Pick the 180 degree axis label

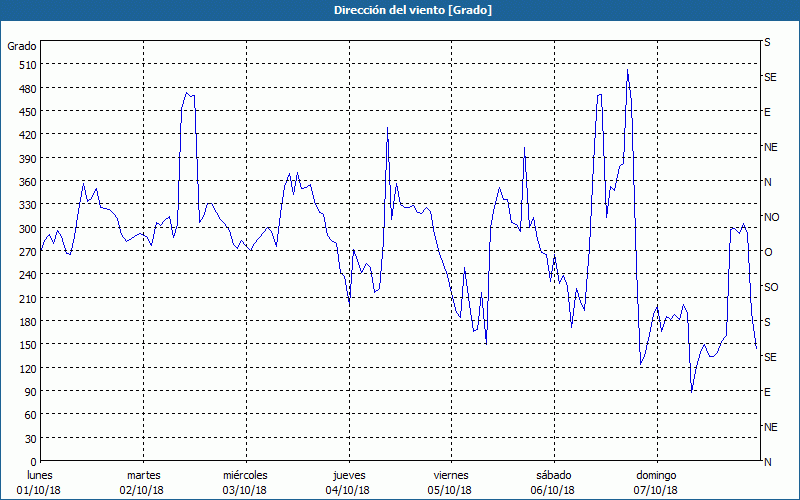tap(28, 322)
